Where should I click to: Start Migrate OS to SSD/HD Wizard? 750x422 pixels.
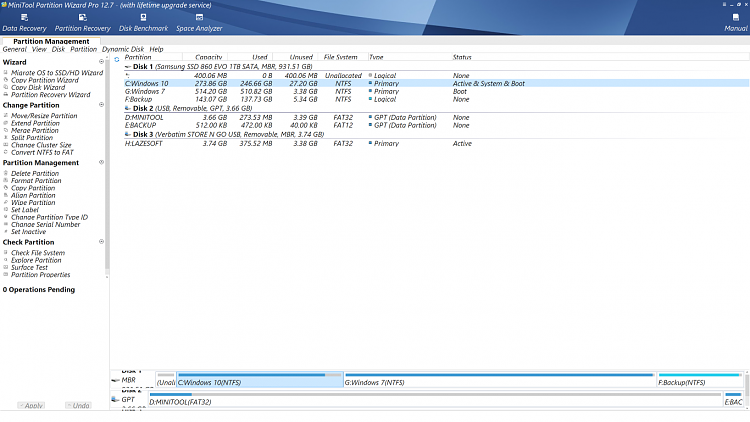[57, 73]
